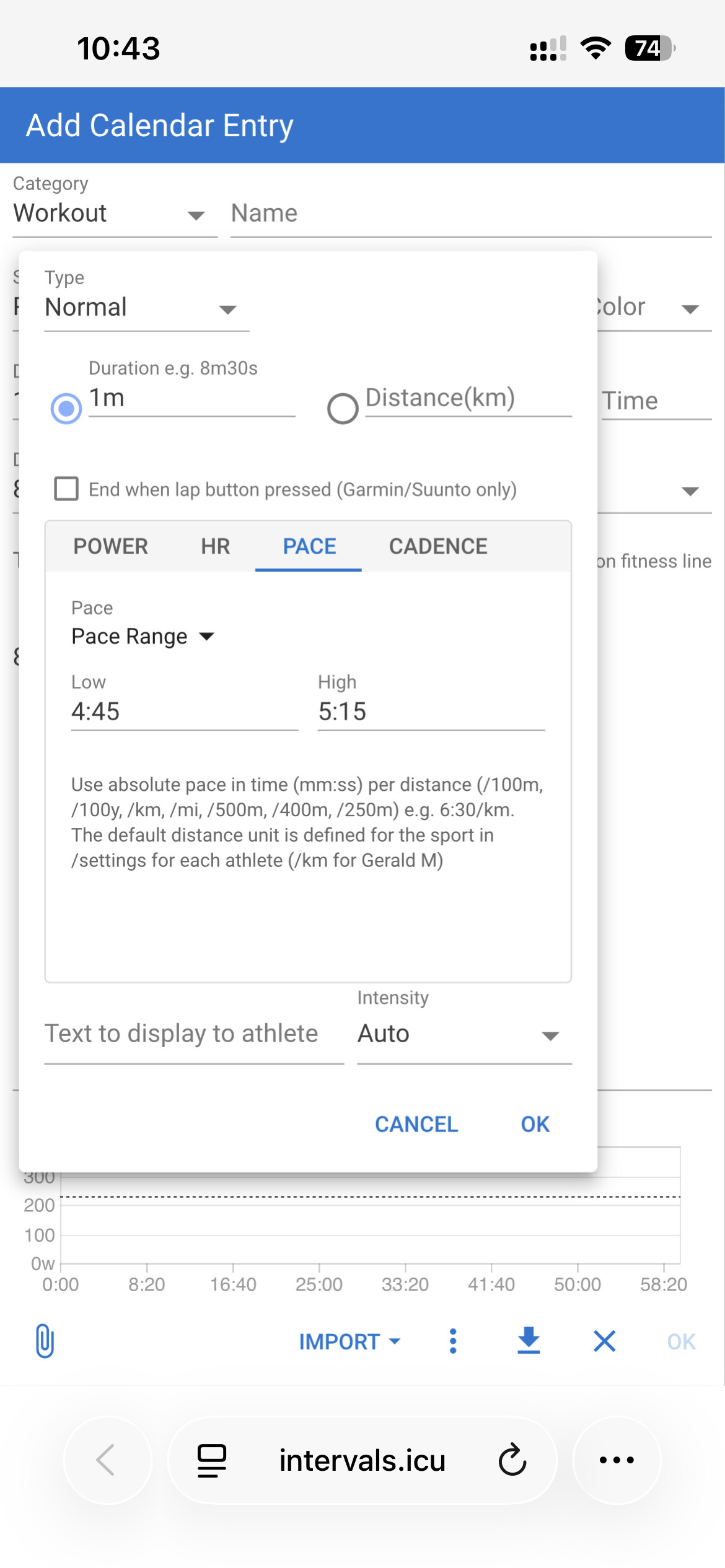
Task: Click the Low pace field showing 4:45
Action: (184, 712)
